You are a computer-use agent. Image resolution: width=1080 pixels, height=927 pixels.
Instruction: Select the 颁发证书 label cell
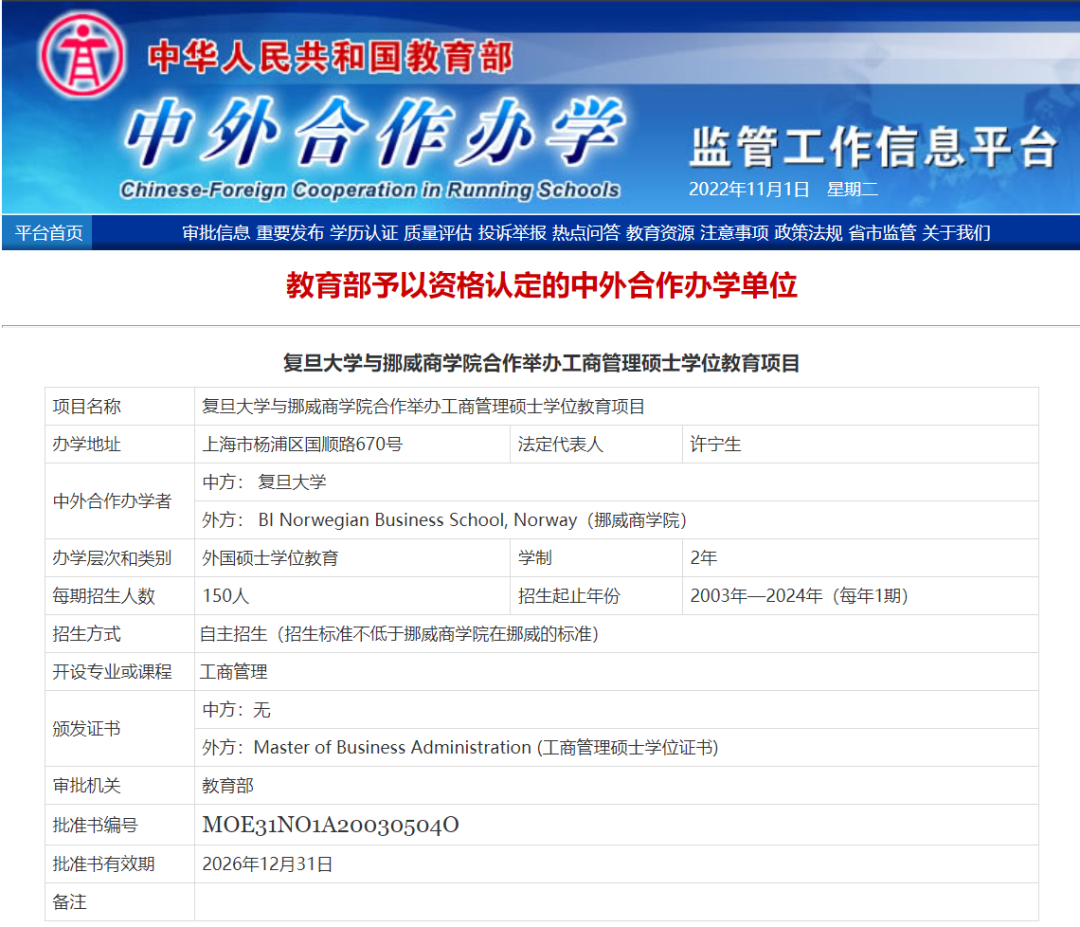tap(120, 729)
